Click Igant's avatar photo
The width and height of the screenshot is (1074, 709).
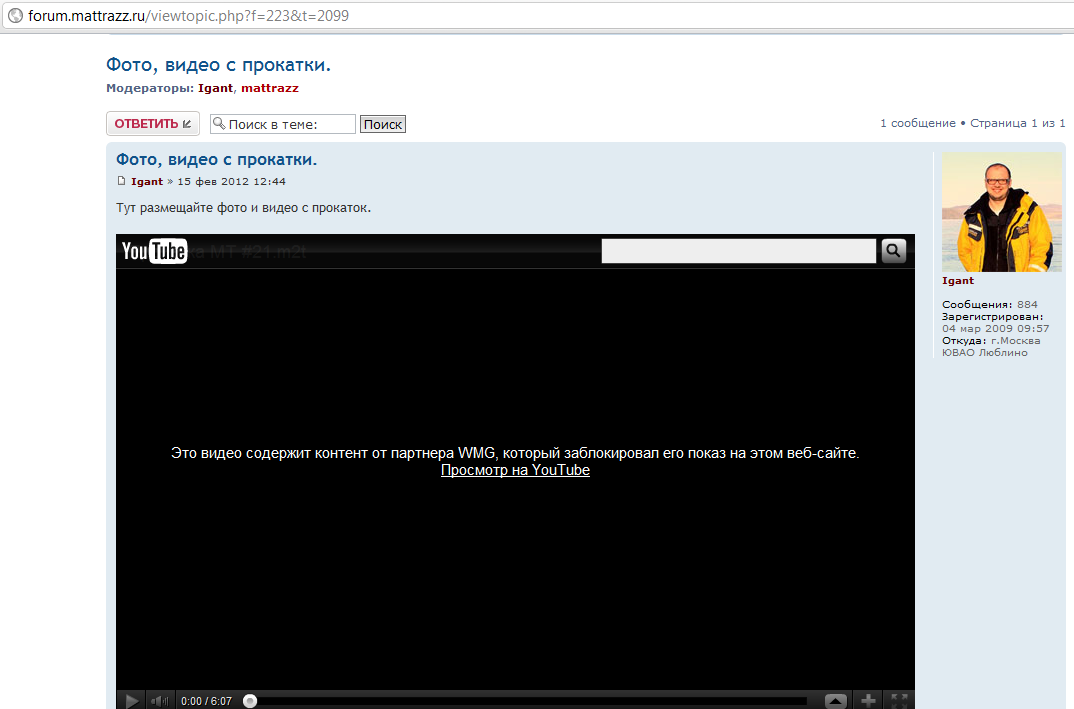[1000, 212]
